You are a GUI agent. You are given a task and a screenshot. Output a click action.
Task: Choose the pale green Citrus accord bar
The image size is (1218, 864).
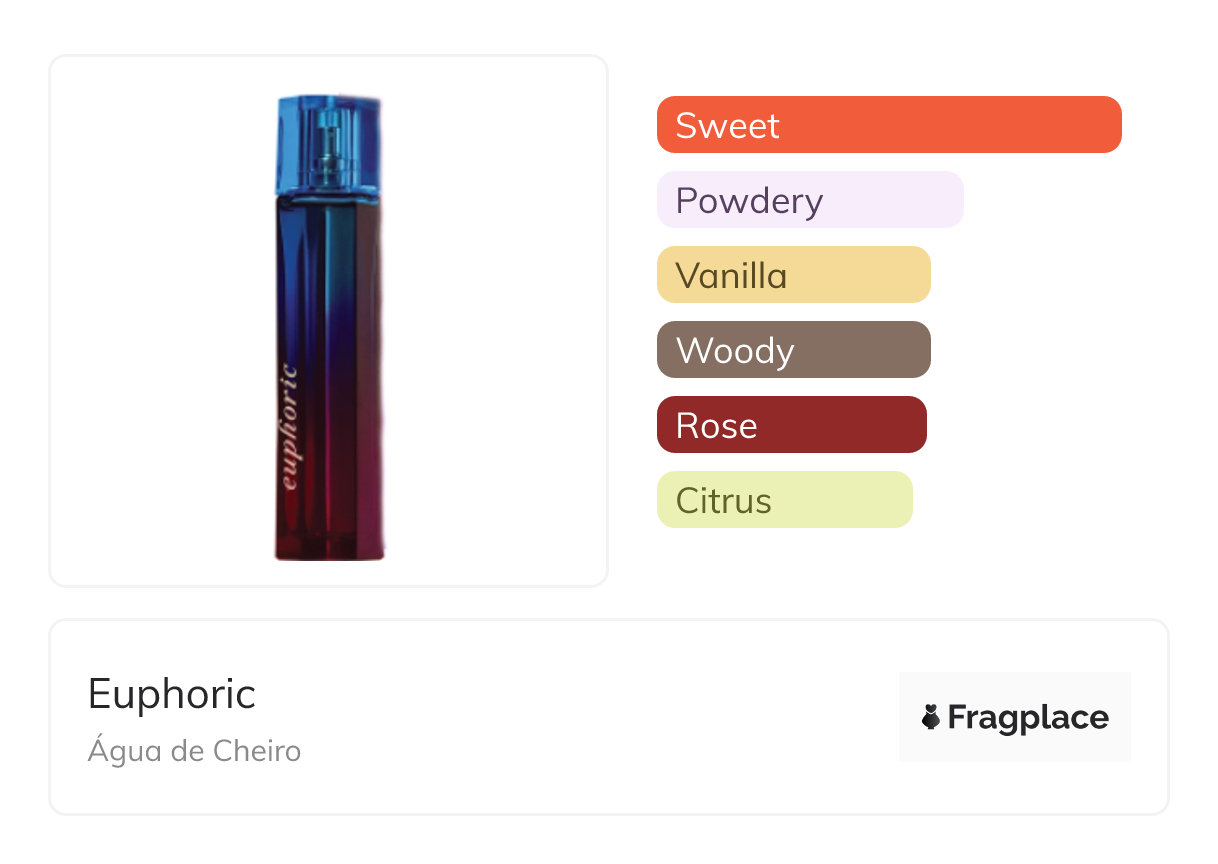784,500
